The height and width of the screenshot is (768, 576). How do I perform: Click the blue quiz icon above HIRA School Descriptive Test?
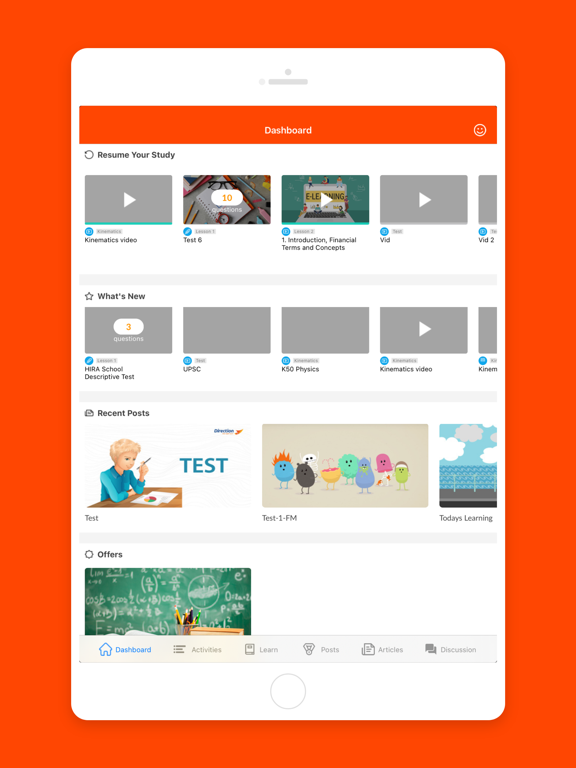[89, 360]
